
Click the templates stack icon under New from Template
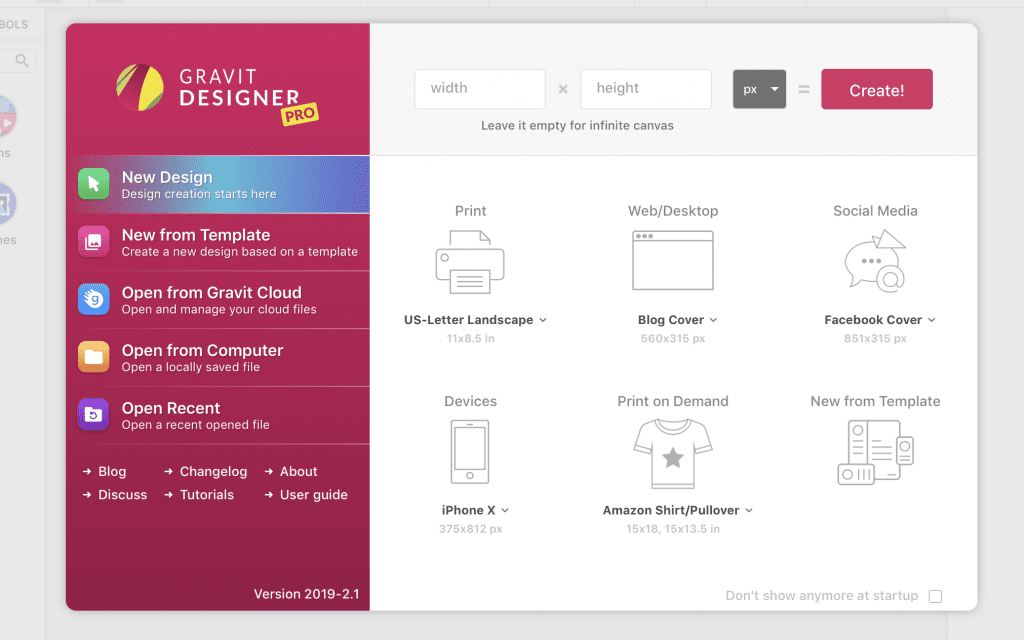click(875, 450)
